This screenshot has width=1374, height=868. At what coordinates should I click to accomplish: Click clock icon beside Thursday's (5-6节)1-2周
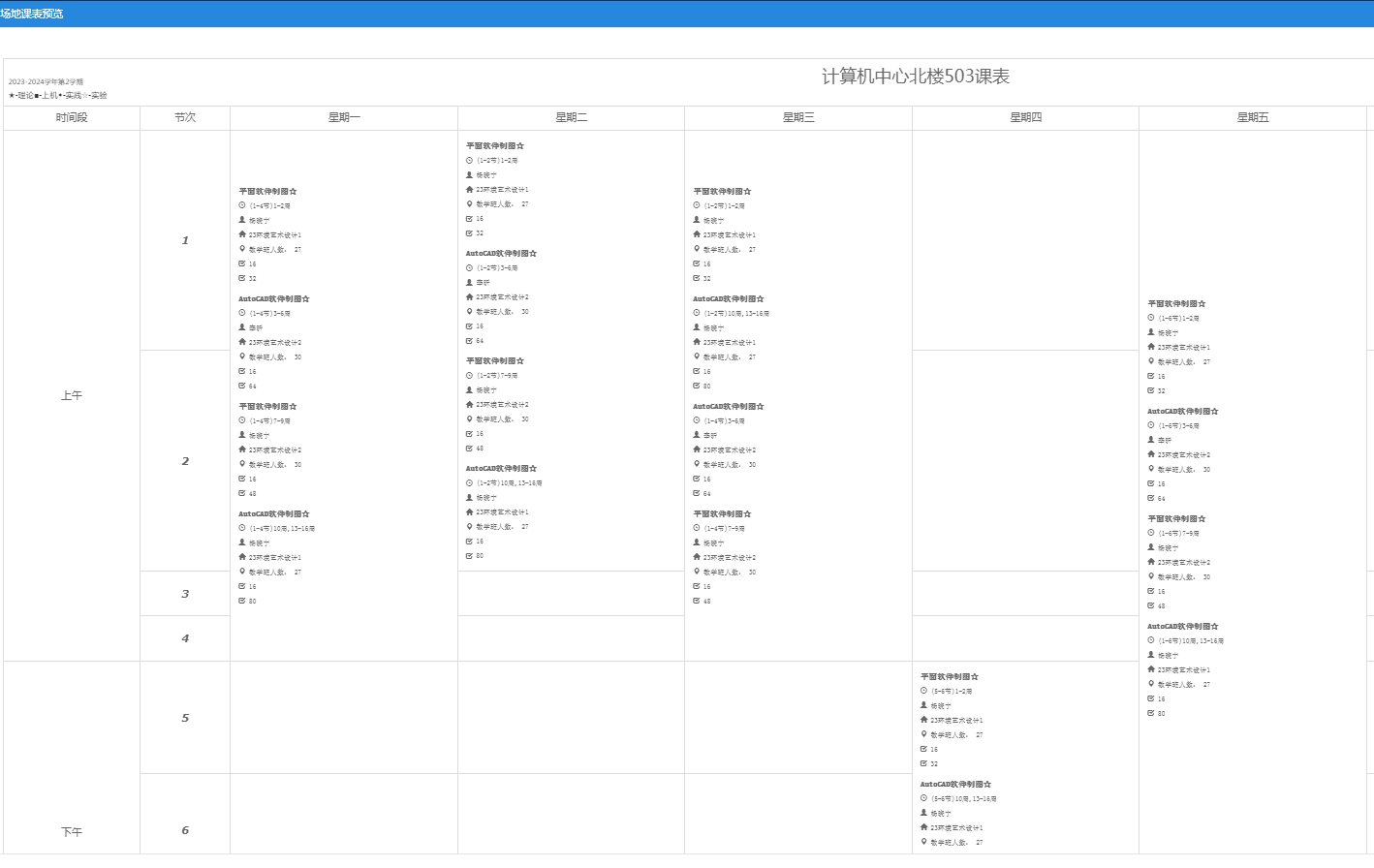click(x=923, y=691)
